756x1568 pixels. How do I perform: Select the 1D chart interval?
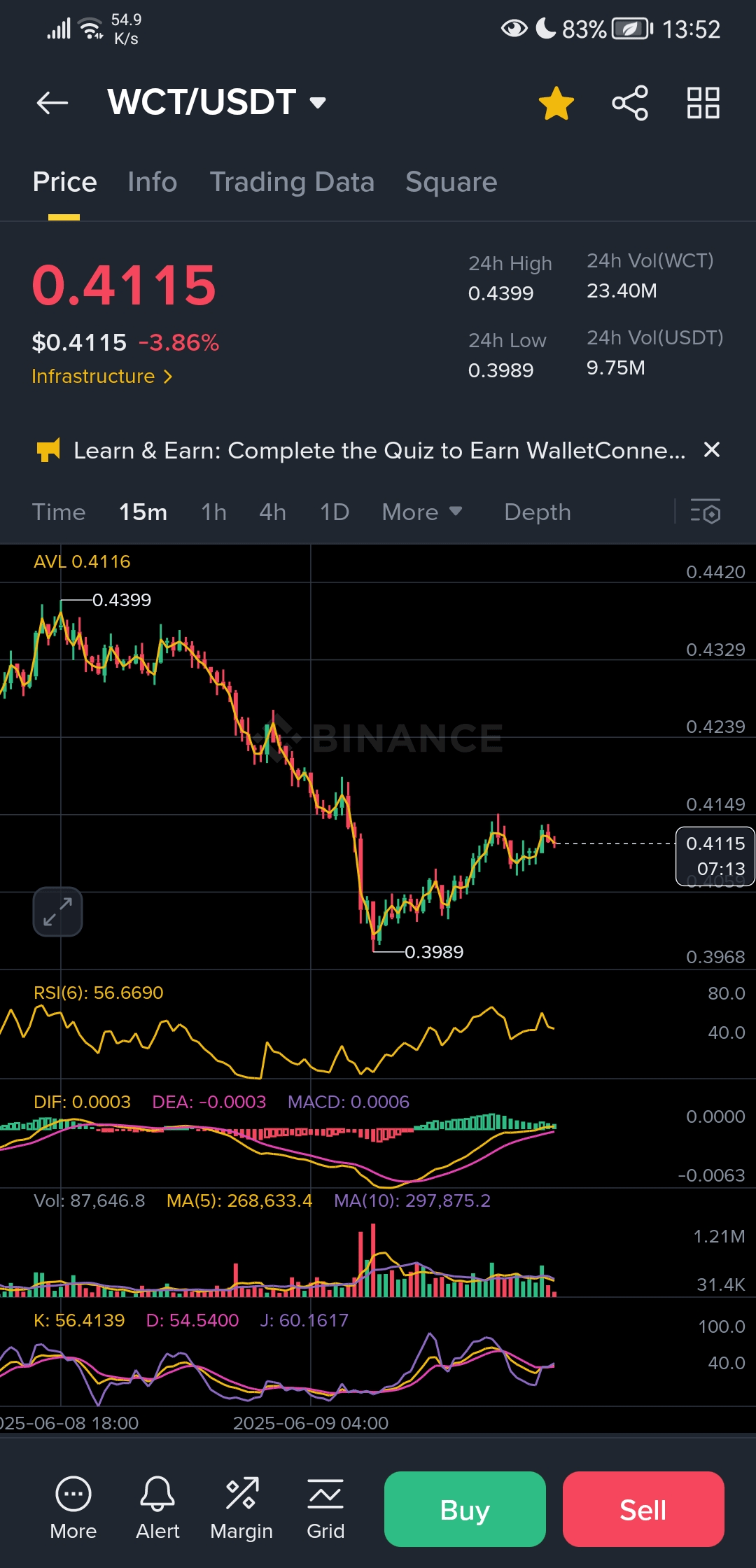335,512
